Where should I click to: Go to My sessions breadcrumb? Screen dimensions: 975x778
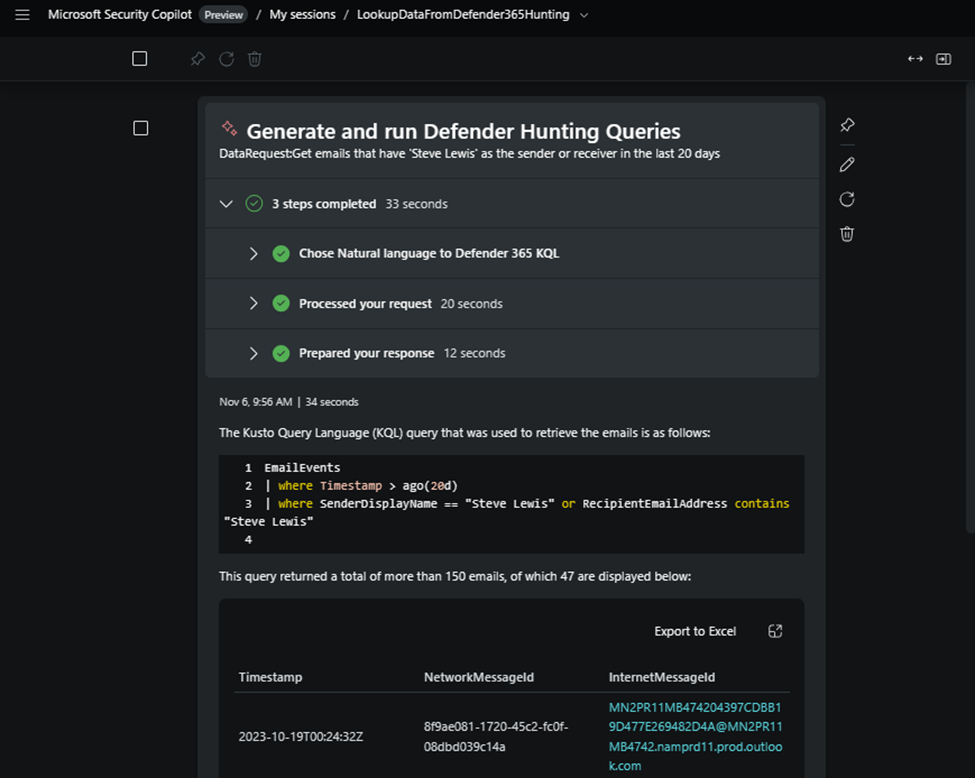pos(302,15)
